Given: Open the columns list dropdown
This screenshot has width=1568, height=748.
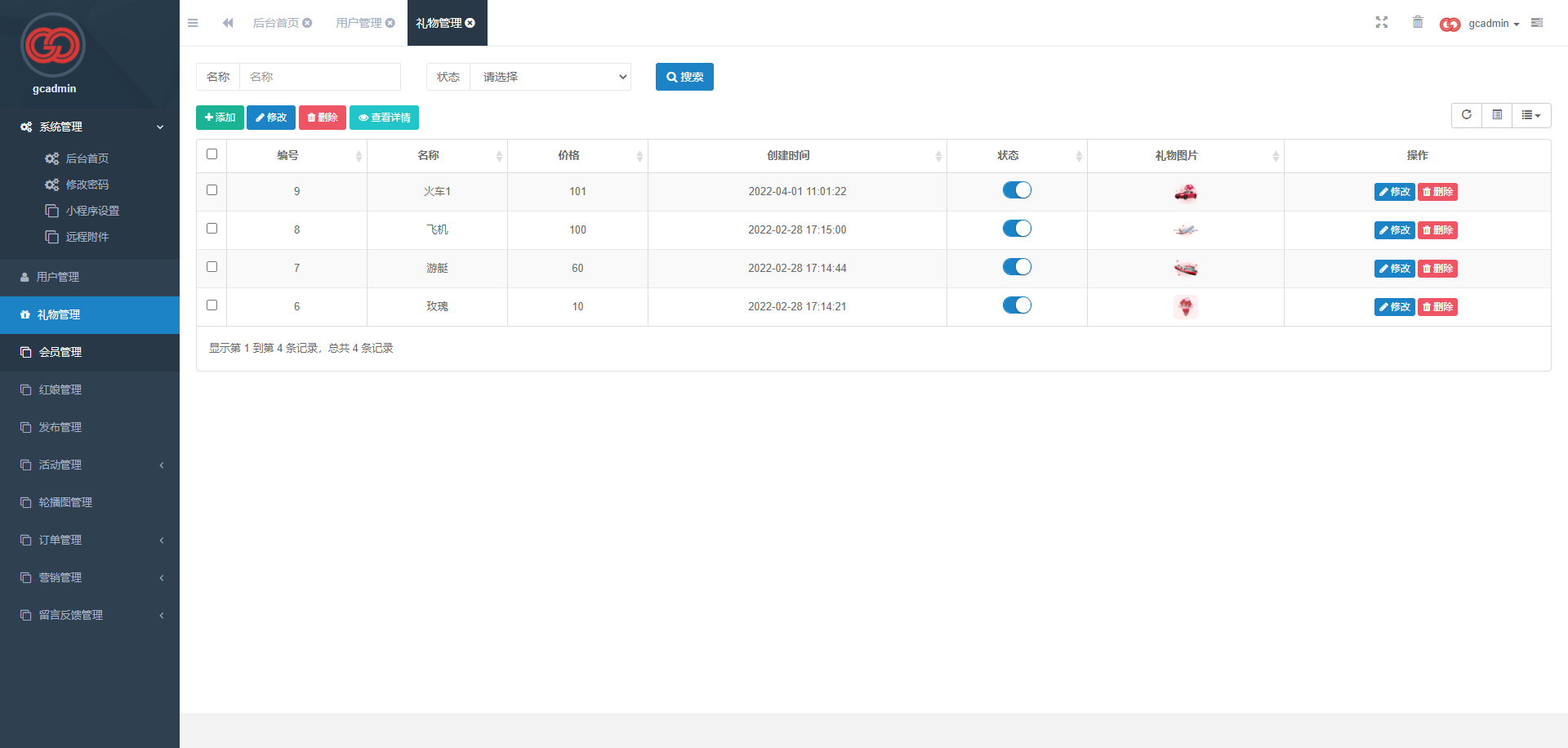Looking at the screenshot, I should click(x=1530, y=115).
